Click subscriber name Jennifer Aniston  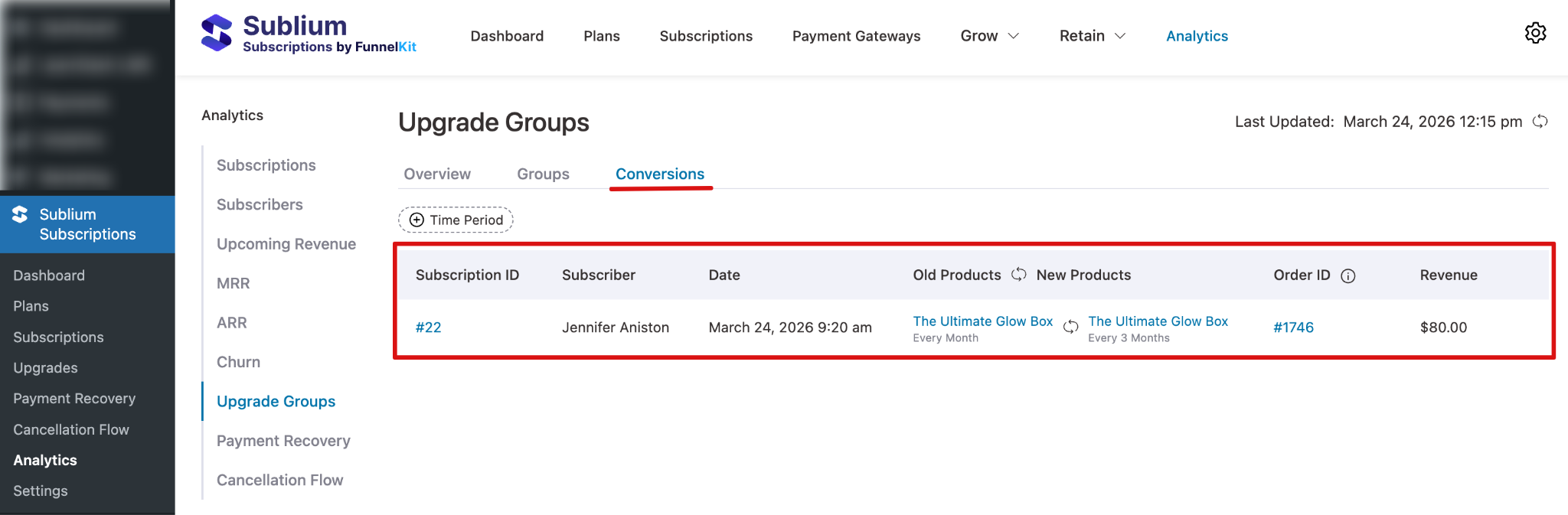click(616, 328)
